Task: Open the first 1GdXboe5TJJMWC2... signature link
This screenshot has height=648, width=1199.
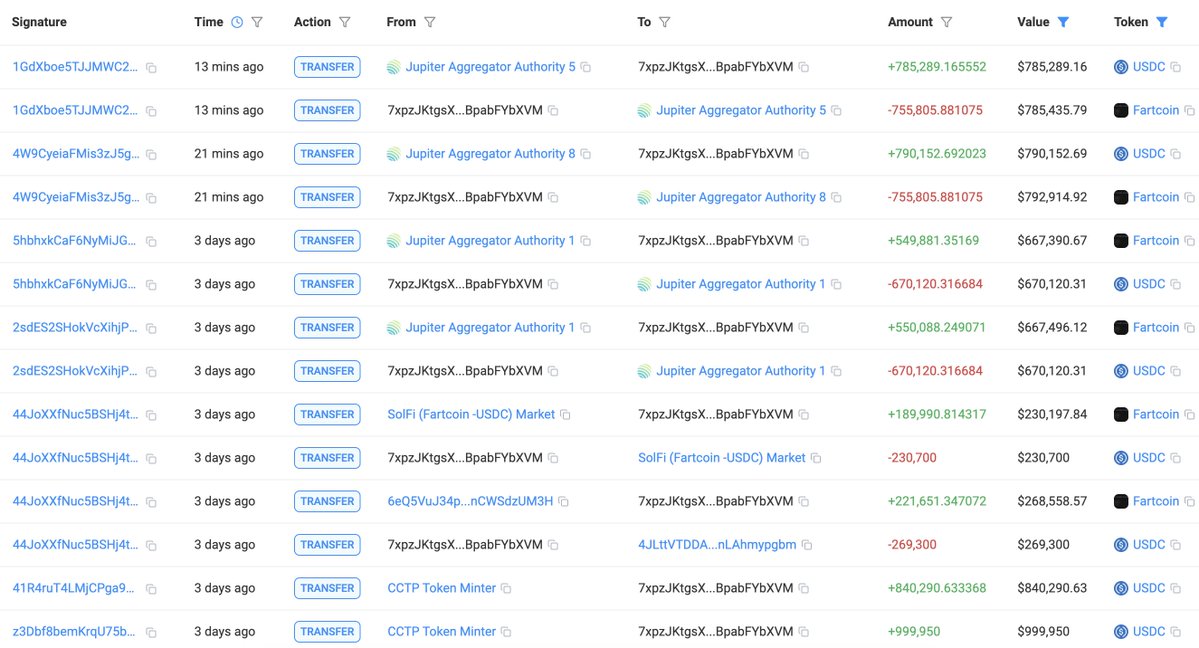Action: 75,67
